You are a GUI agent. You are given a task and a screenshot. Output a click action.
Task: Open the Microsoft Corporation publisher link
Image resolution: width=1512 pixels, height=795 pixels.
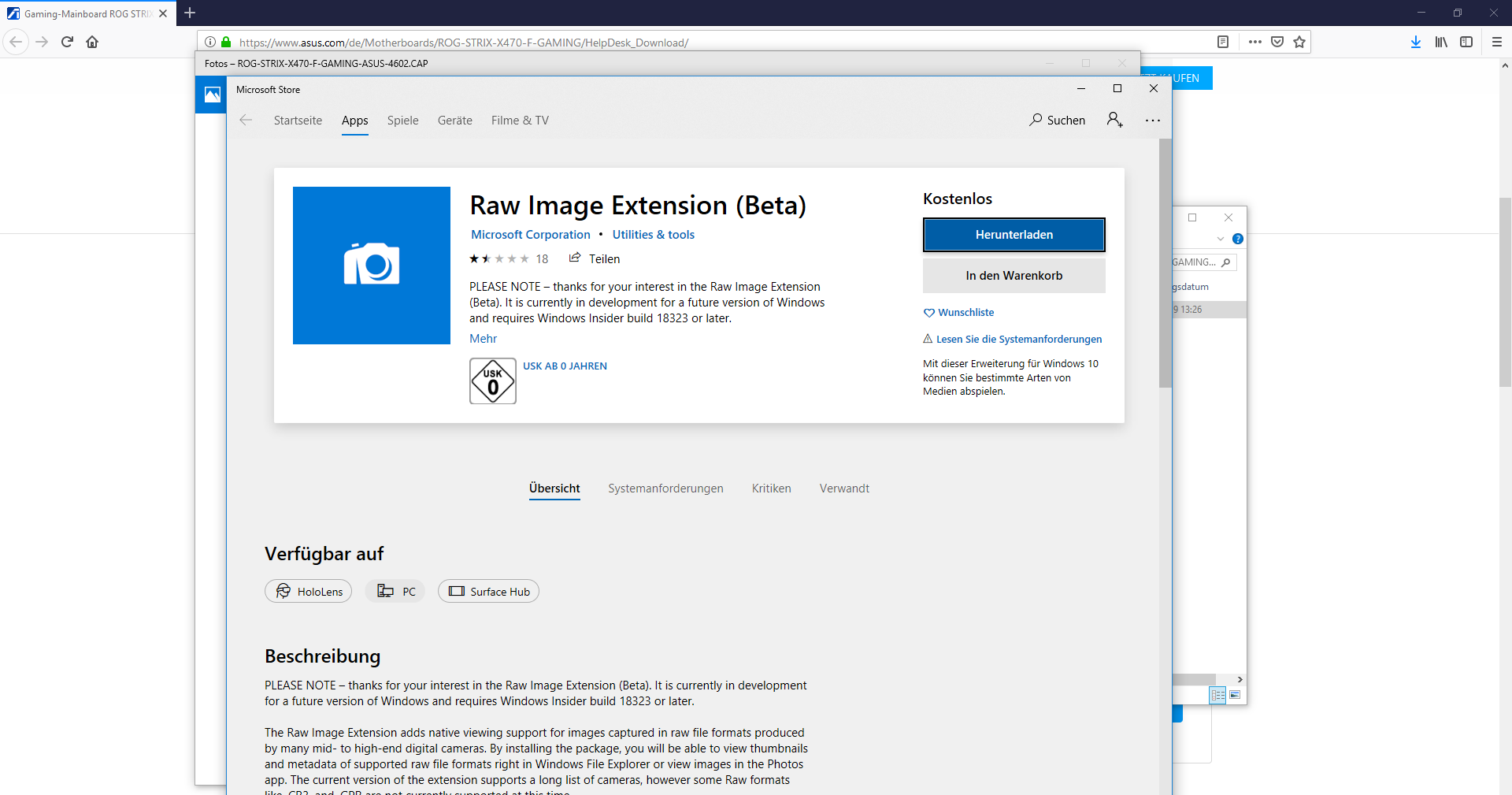coord(531,235)
